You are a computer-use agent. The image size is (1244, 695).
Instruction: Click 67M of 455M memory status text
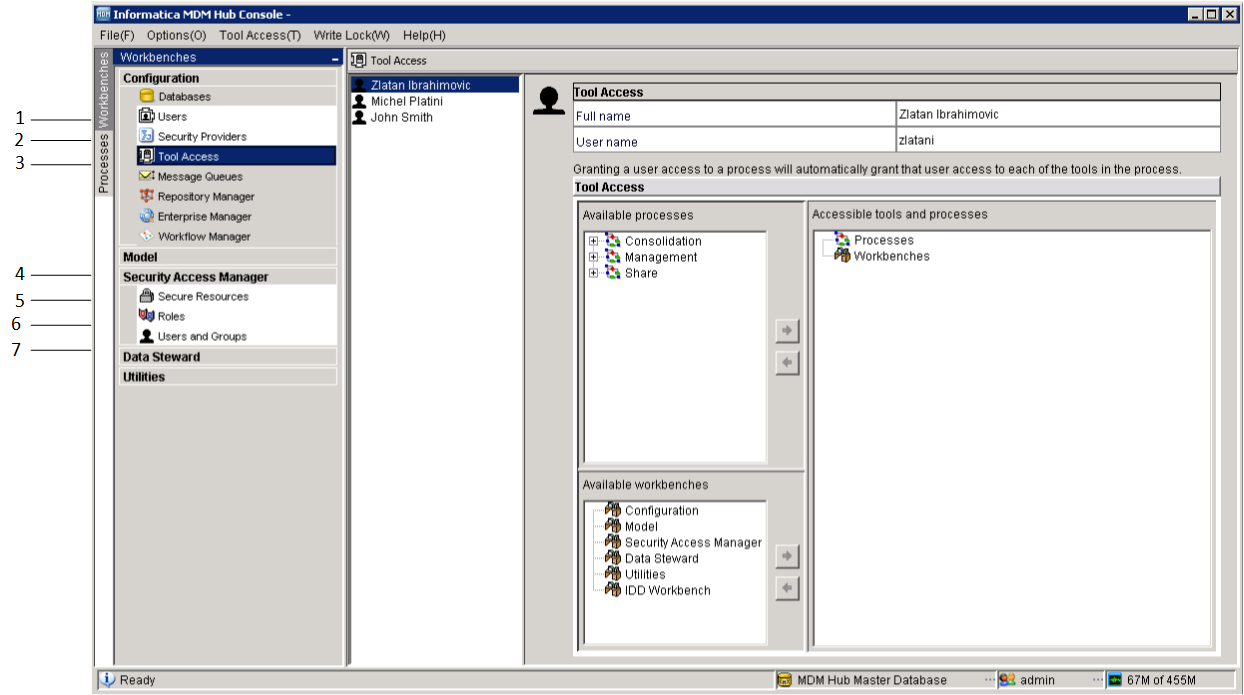coord(1161,680)
